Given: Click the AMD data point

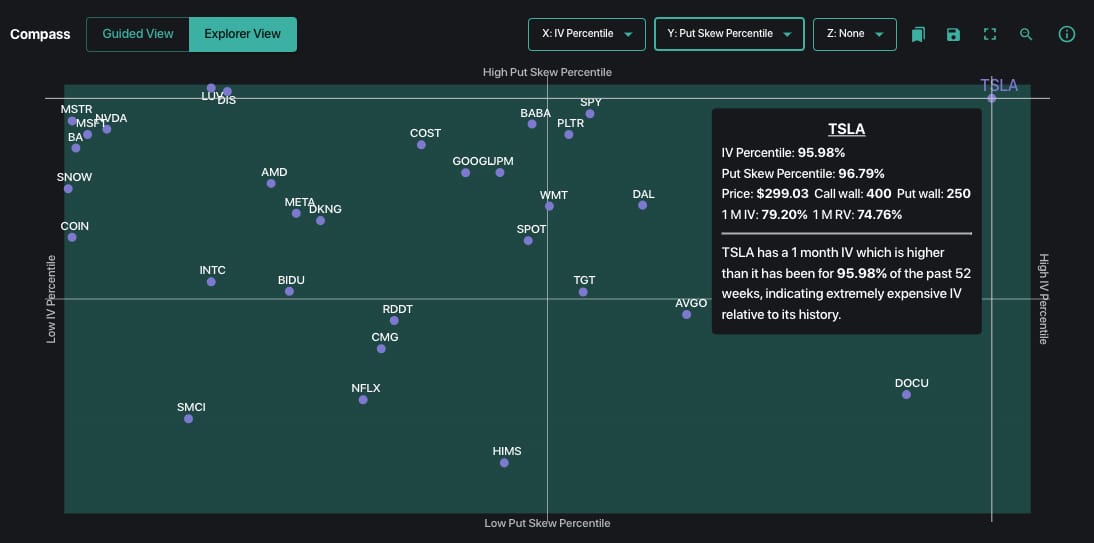Looking at the screenshot, I should pos(271,184).
